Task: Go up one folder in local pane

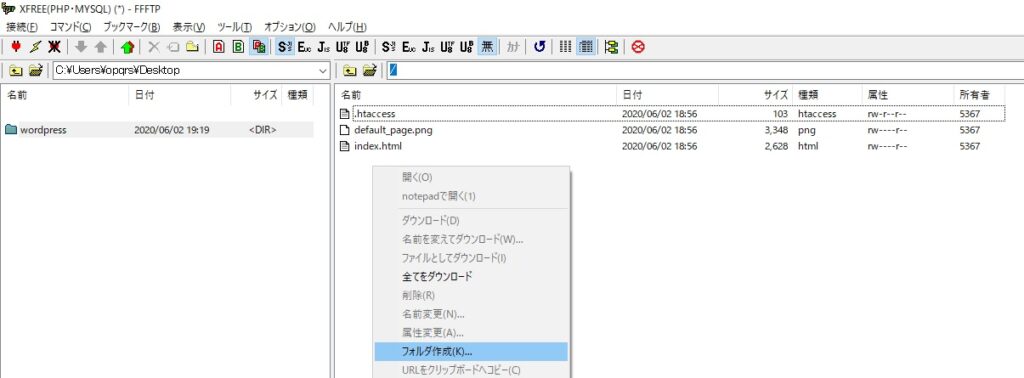Action: click(x=16, y=71)
